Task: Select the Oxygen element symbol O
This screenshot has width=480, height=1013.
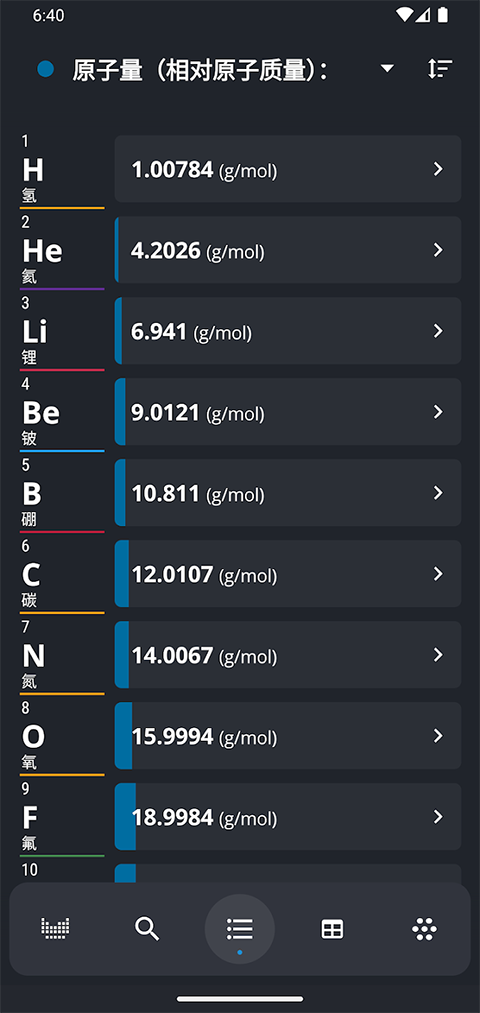Action: (x=34, y=736)
